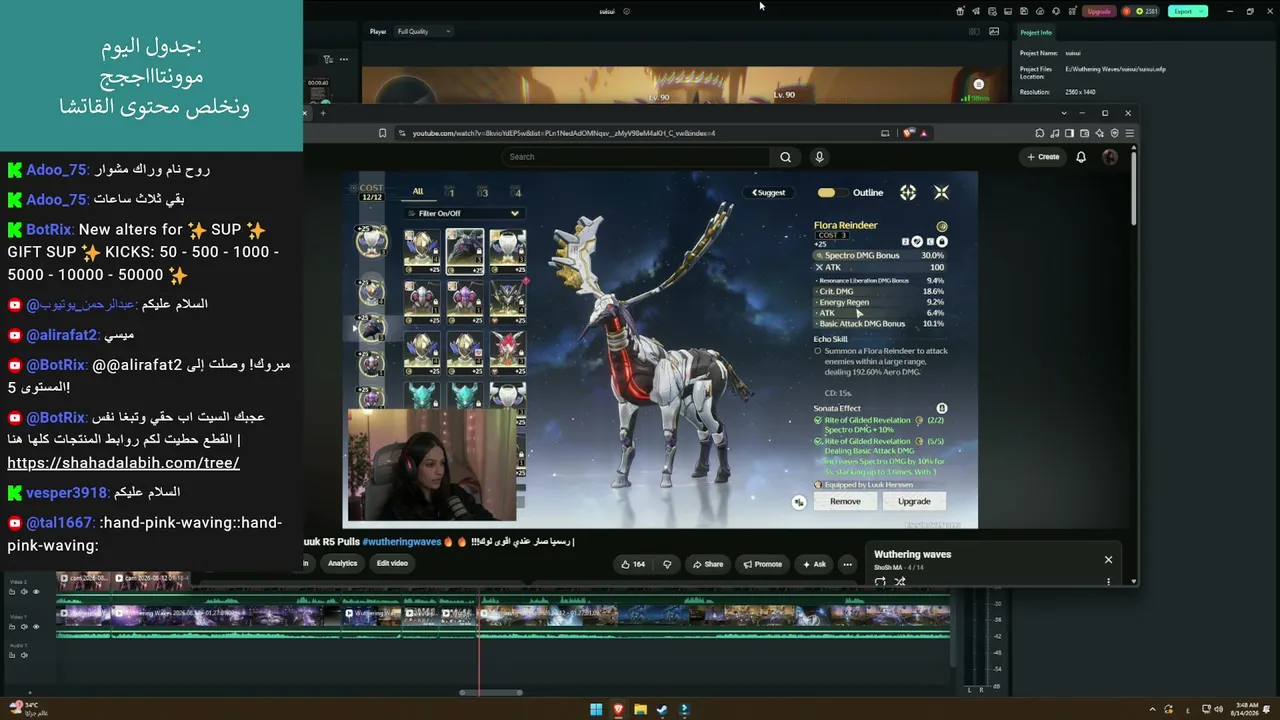This screenshot has width=1280, height=720.
Task: Open Steam from taskbar
Action: click(x=662, y=710)
